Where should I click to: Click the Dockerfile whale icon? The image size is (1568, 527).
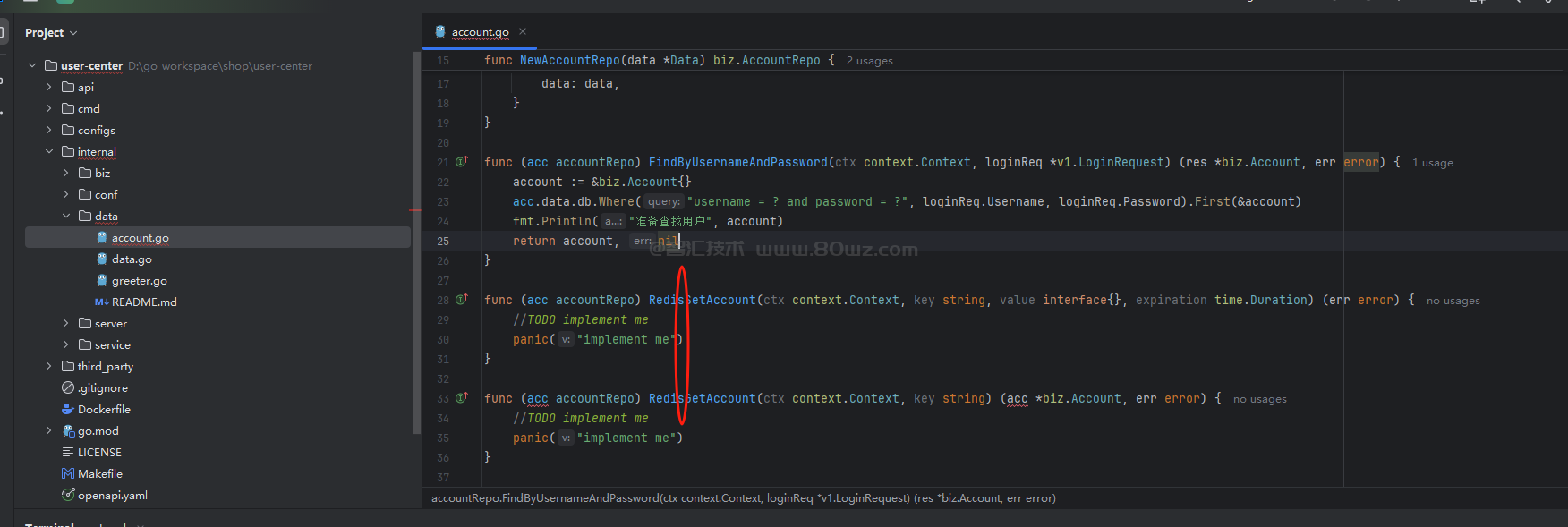[68, 409]
